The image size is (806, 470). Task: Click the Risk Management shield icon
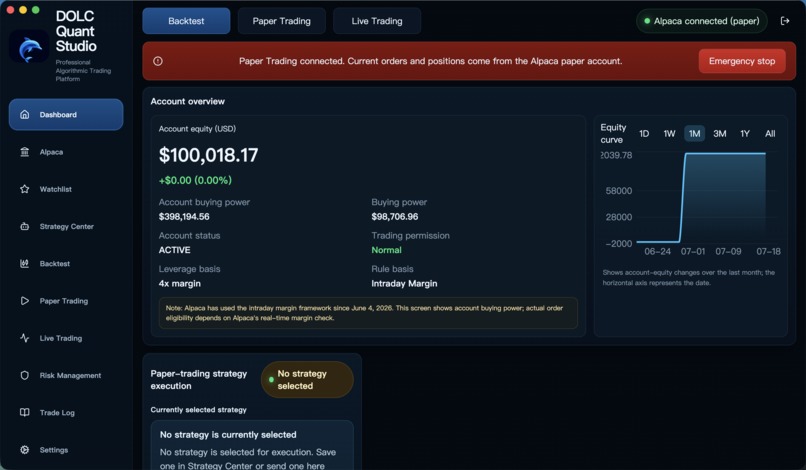24,375
